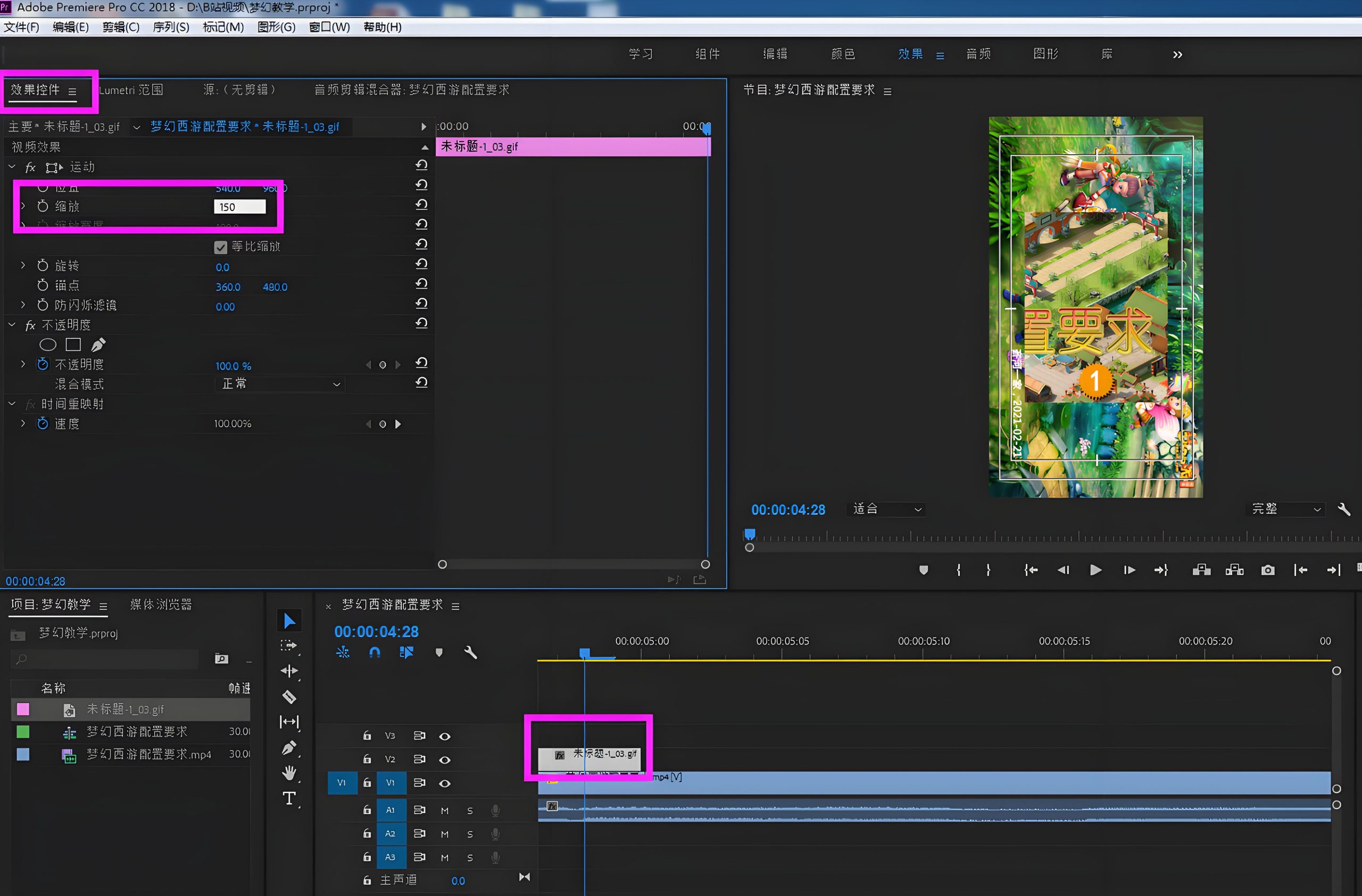1362x896 pixels.
Task: Switch to the 媒体浏览器 panel tab
Action: 161,605
